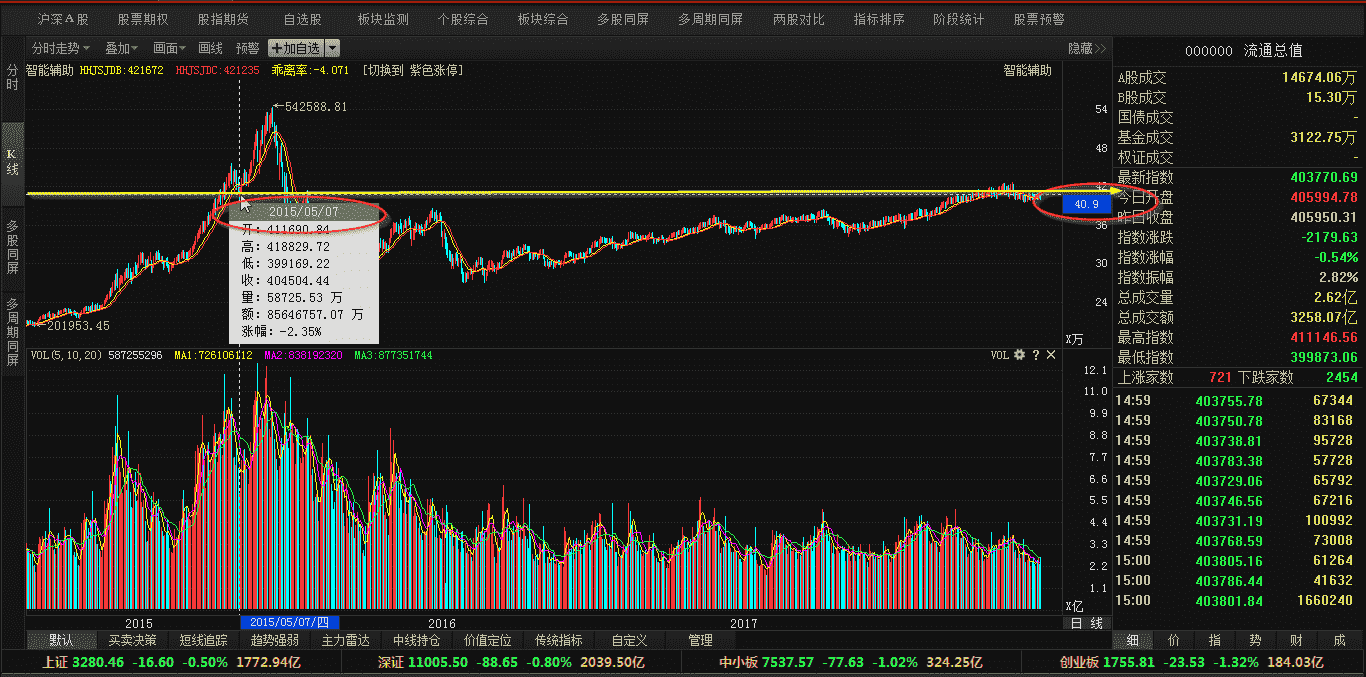The width and height of the screenshot is (1366, 677).
Task: Open the 分时走势 dropdown
Action: coord(60,48)
